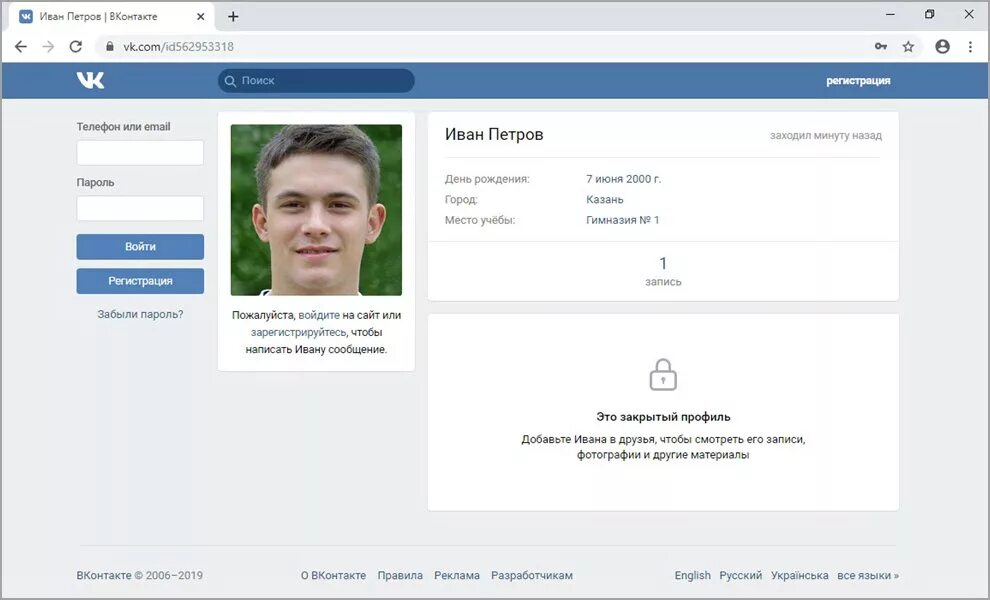Click the site security lock in address bar
Viewport: 990px width, 600px height.
(109, 46)
